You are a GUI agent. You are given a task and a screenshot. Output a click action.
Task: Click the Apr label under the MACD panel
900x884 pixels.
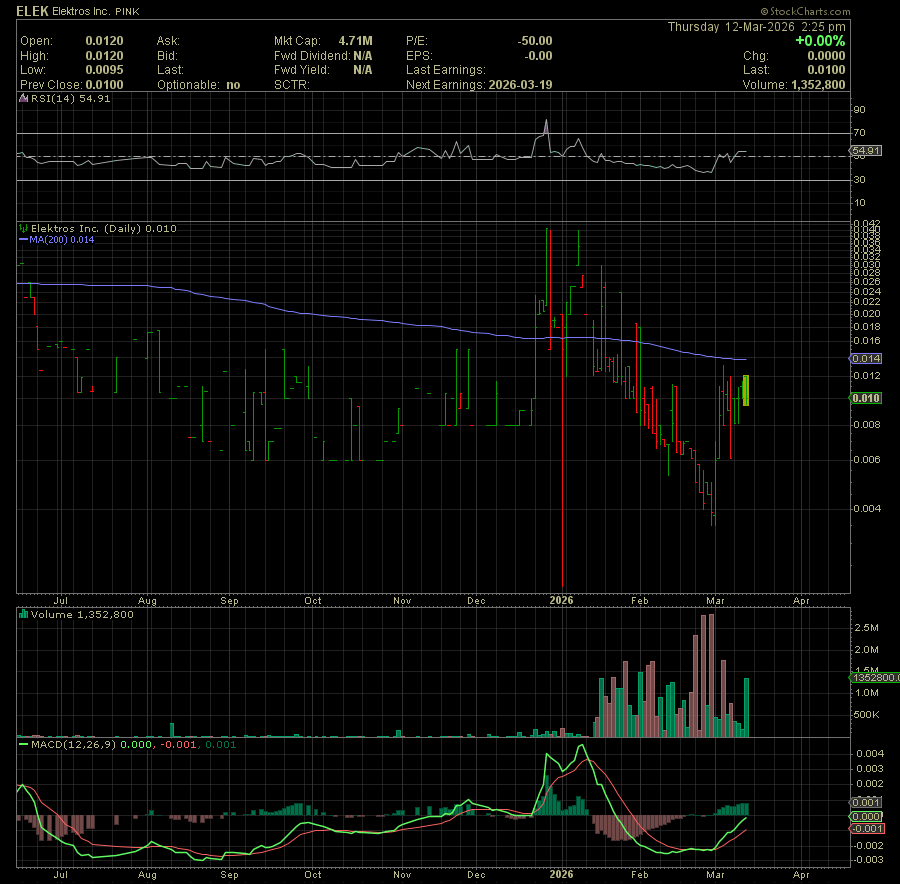point(801,875)
